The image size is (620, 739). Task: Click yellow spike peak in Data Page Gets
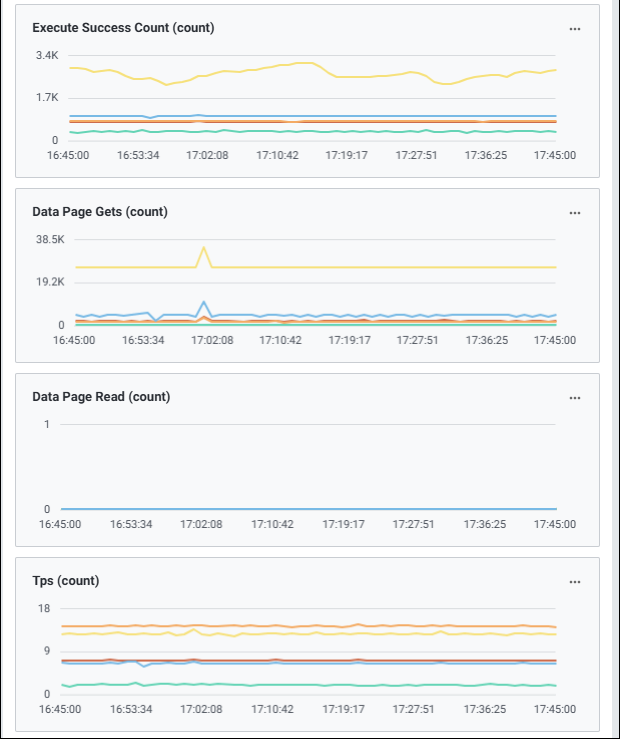click(x=204, y=248)
